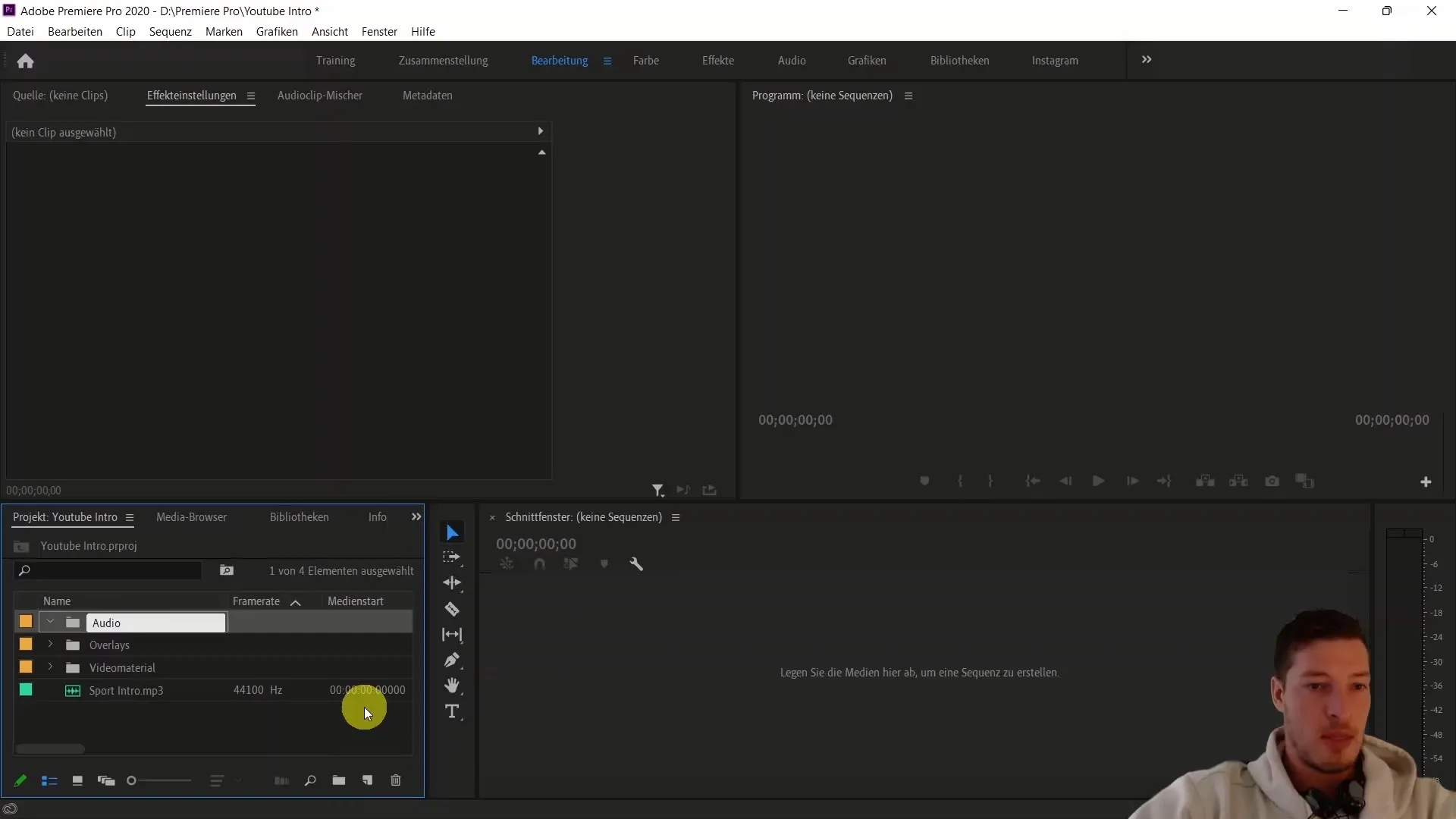Expand the Videomaterial folder in project
Image resolution: width=1456 pixels, height=819 pixels.
50,667
